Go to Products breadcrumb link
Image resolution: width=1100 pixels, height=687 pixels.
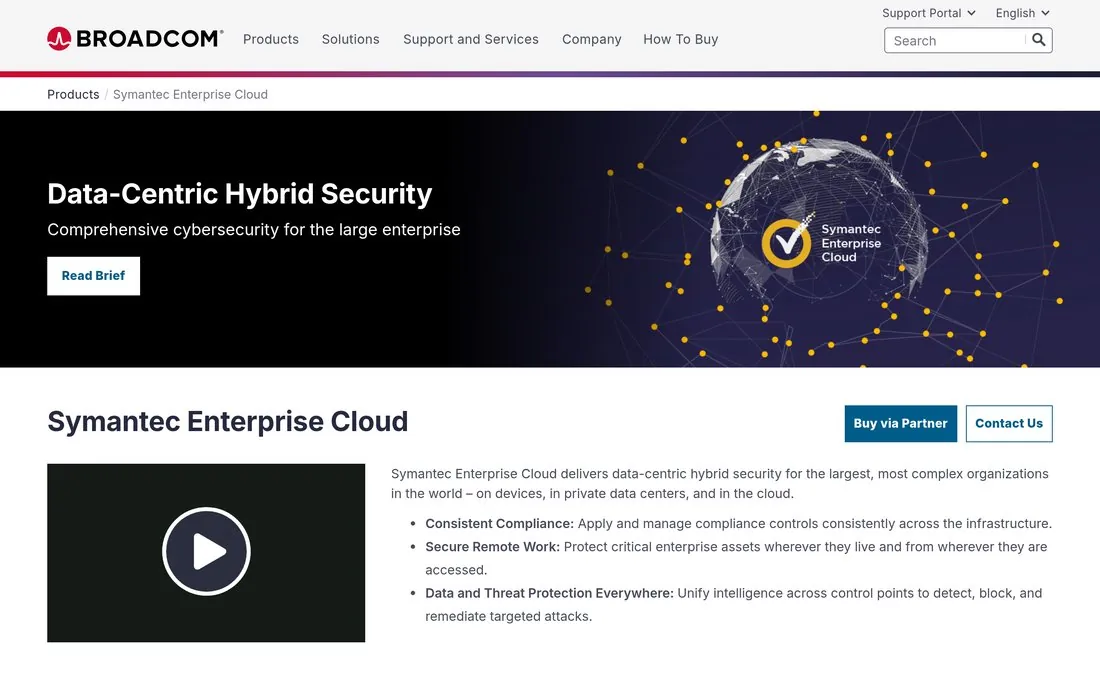point(73,94)
